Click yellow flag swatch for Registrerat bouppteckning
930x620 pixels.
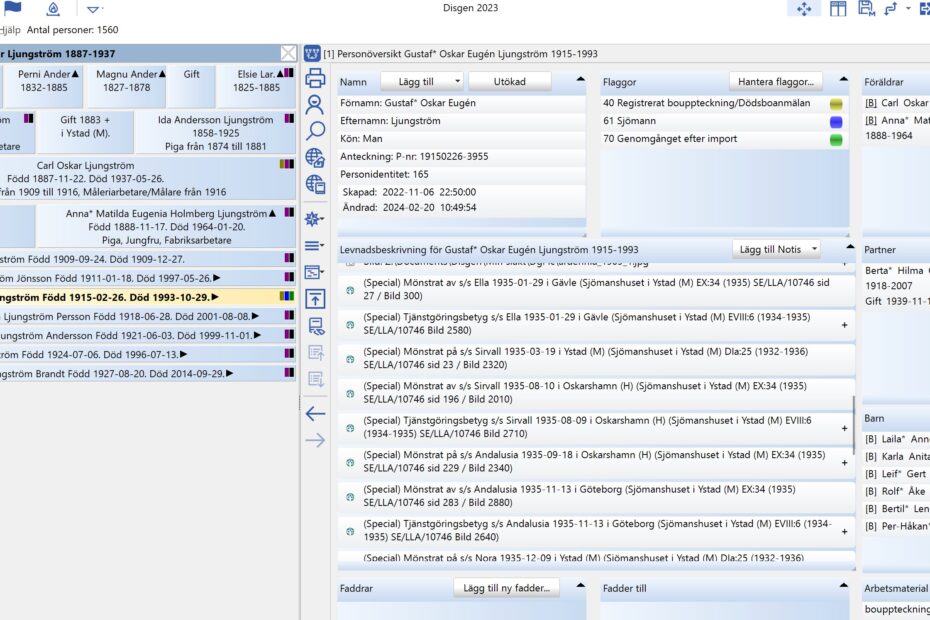point(836,103)
